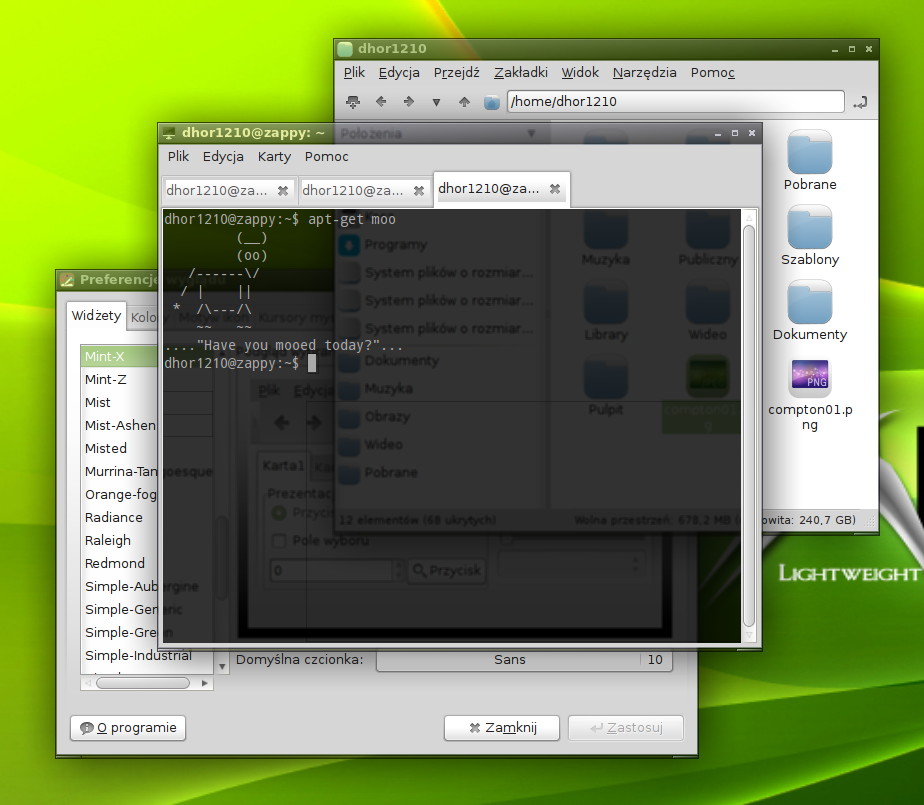Minimize the file manager window
The image size is (924, 805).
[834, 50]
